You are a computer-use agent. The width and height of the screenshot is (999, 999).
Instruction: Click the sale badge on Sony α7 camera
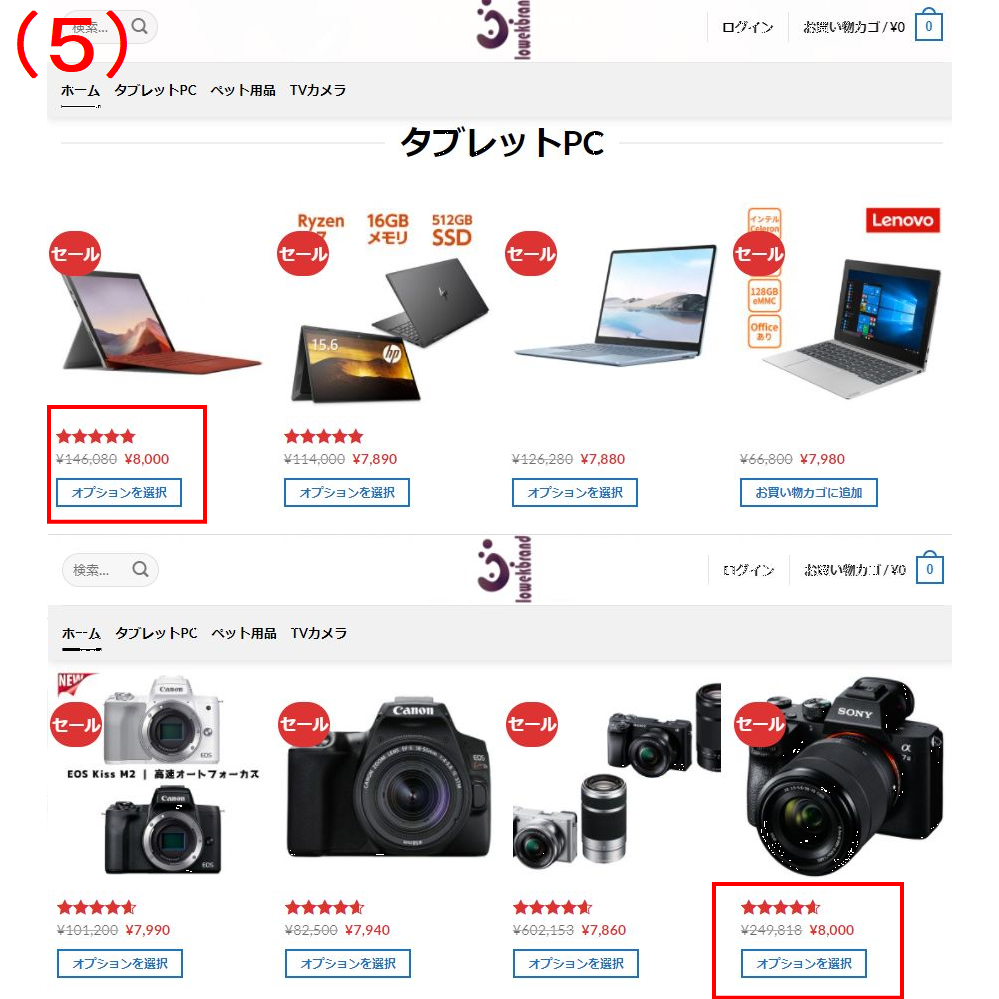759,724
